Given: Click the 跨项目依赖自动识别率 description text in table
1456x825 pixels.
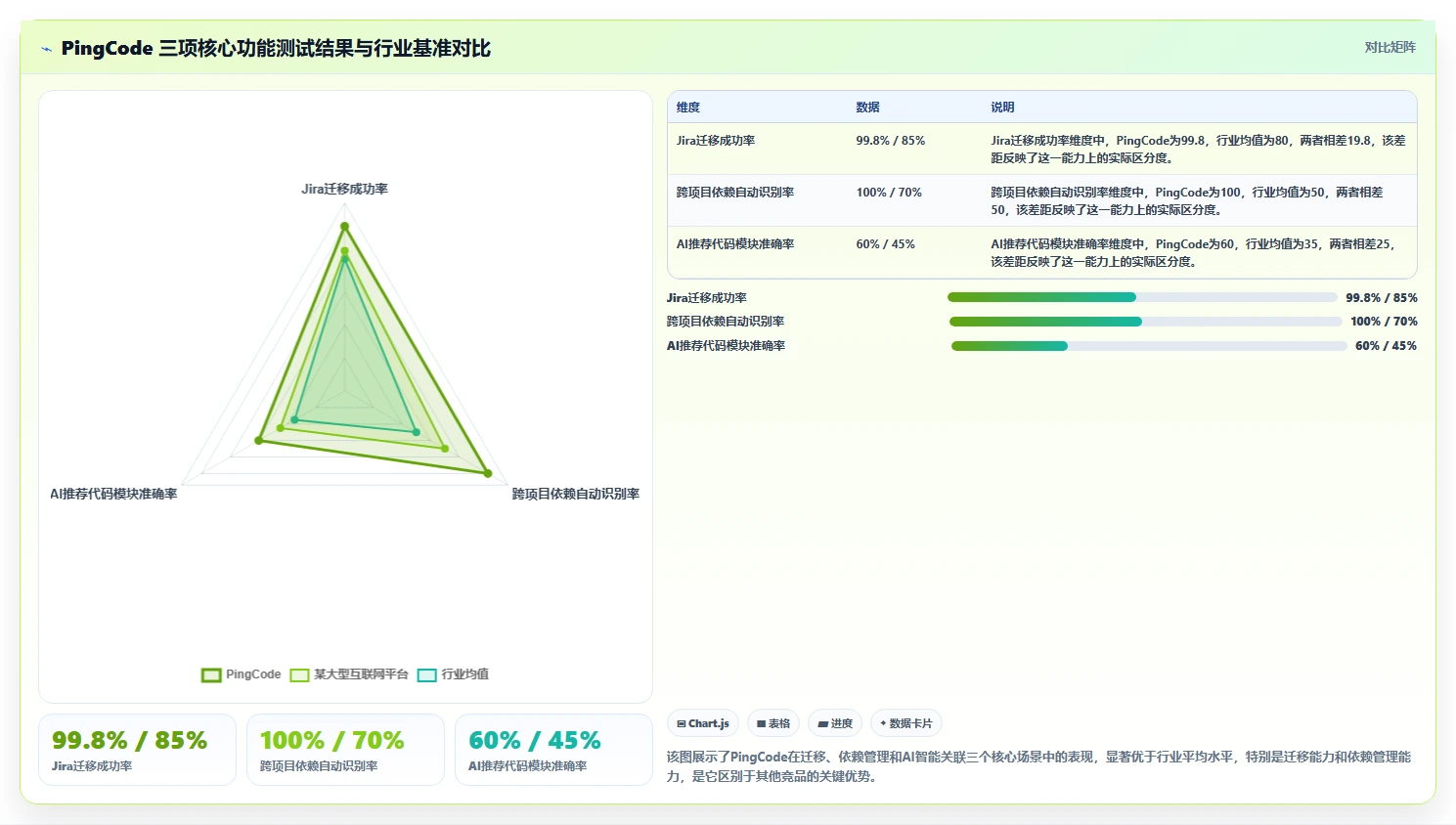Looking at the screenshot, I should click(1187, 201).
